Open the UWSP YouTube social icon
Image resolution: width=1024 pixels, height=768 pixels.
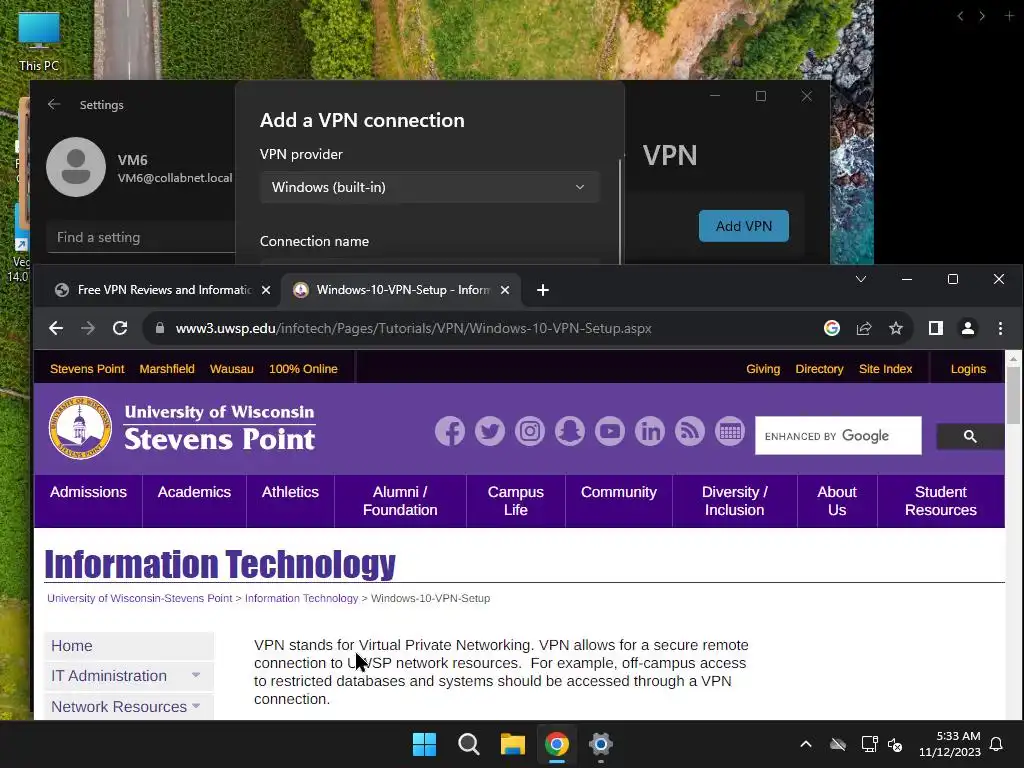coord(610,432)
